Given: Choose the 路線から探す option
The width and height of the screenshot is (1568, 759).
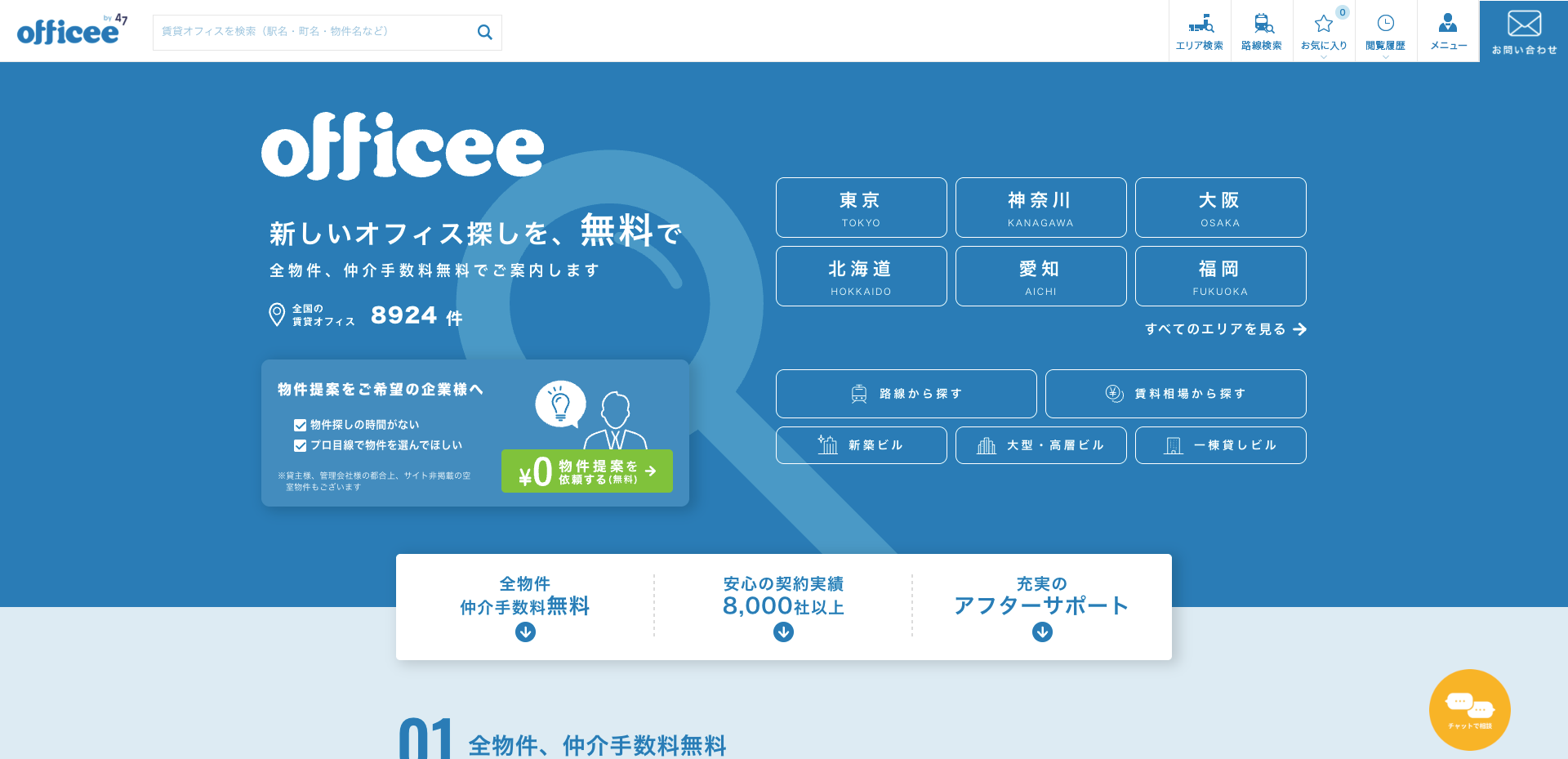Looking at the screenshot, I should [906, 394].
